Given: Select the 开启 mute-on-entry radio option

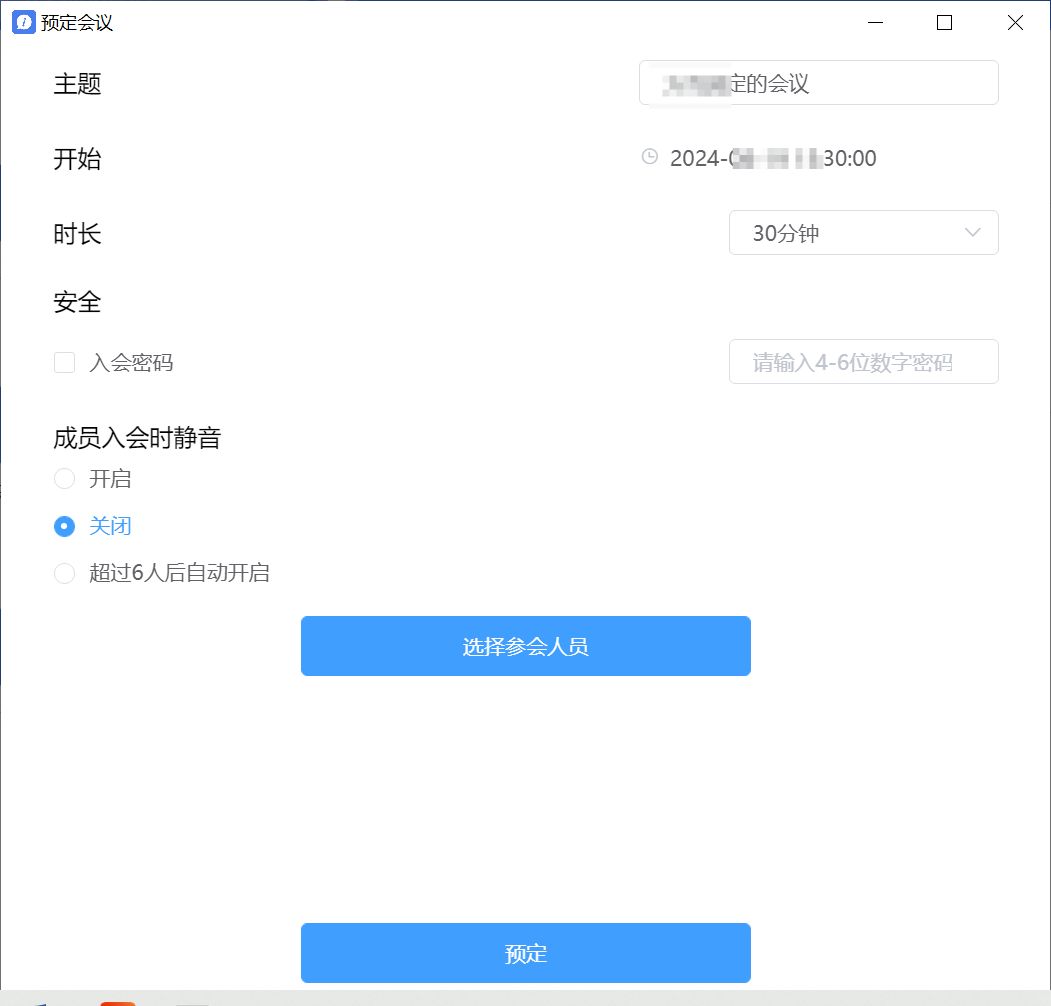Looking at the screenshot, I should point(65,479).
